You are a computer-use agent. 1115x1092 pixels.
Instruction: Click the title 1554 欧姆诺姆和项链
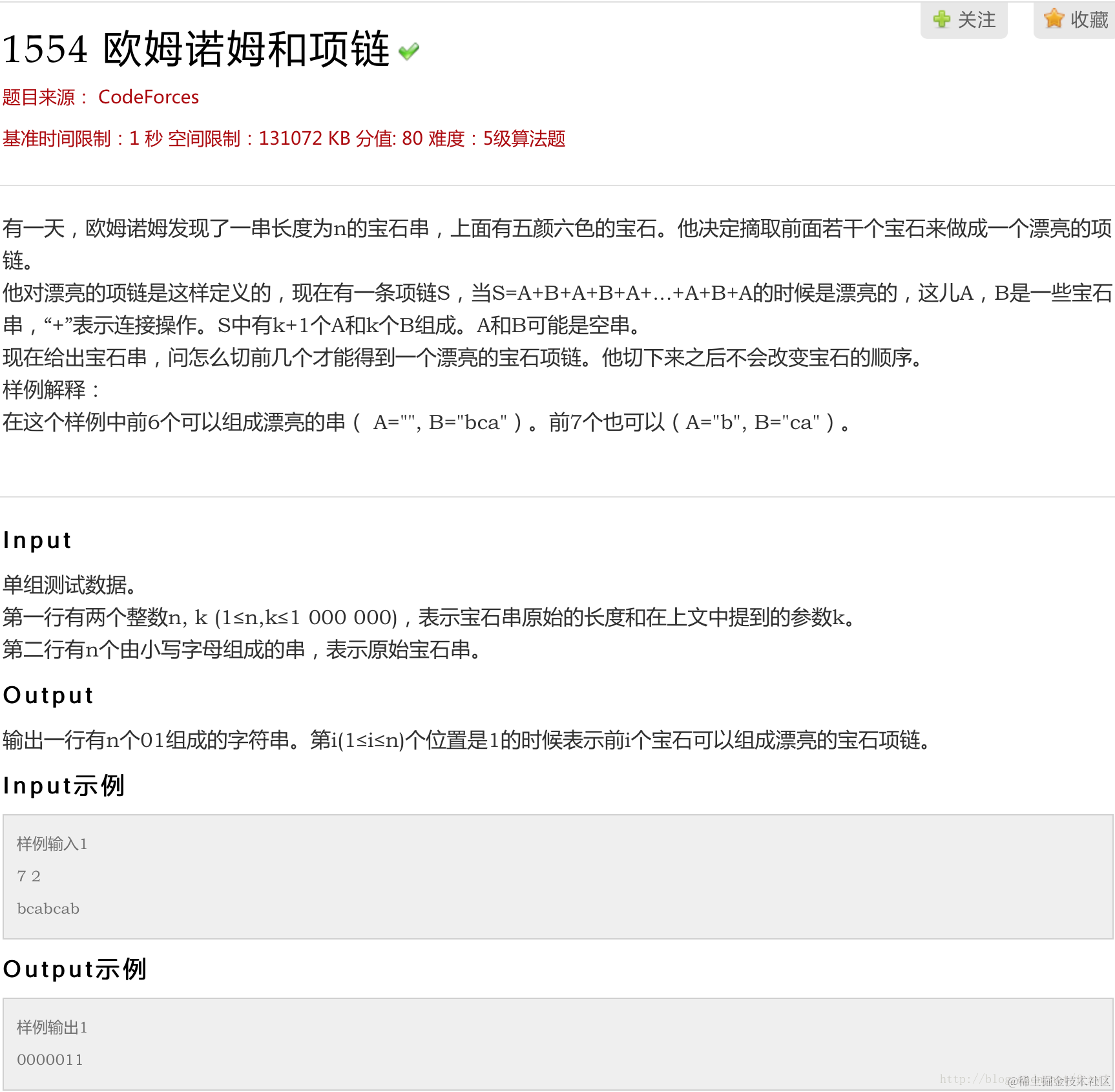point(196,49)
